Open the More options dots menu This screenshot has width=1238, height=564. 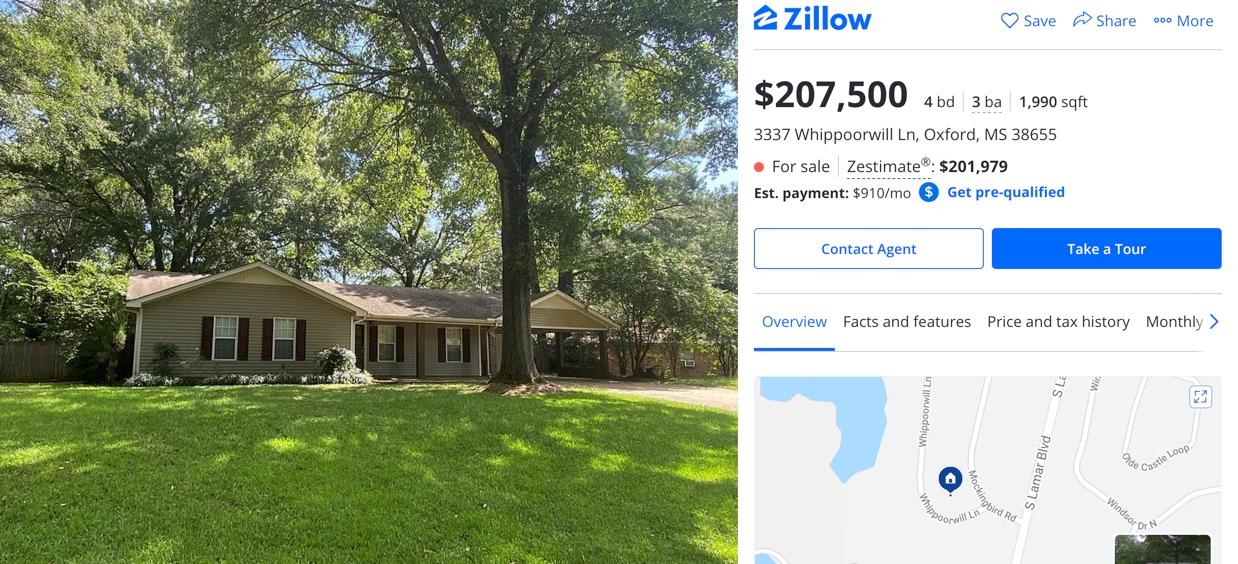[x=1162, y=20]
